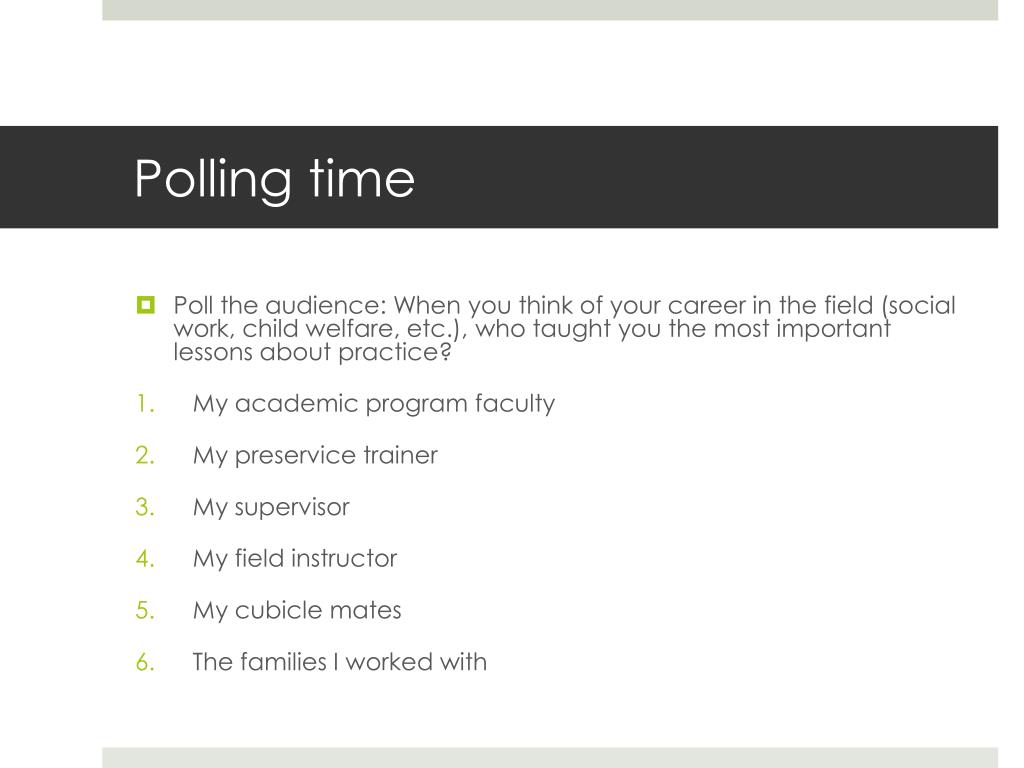Click the green square bullet icon
The width and height of the screenshot is (1024, 768).
click(146, 305)
